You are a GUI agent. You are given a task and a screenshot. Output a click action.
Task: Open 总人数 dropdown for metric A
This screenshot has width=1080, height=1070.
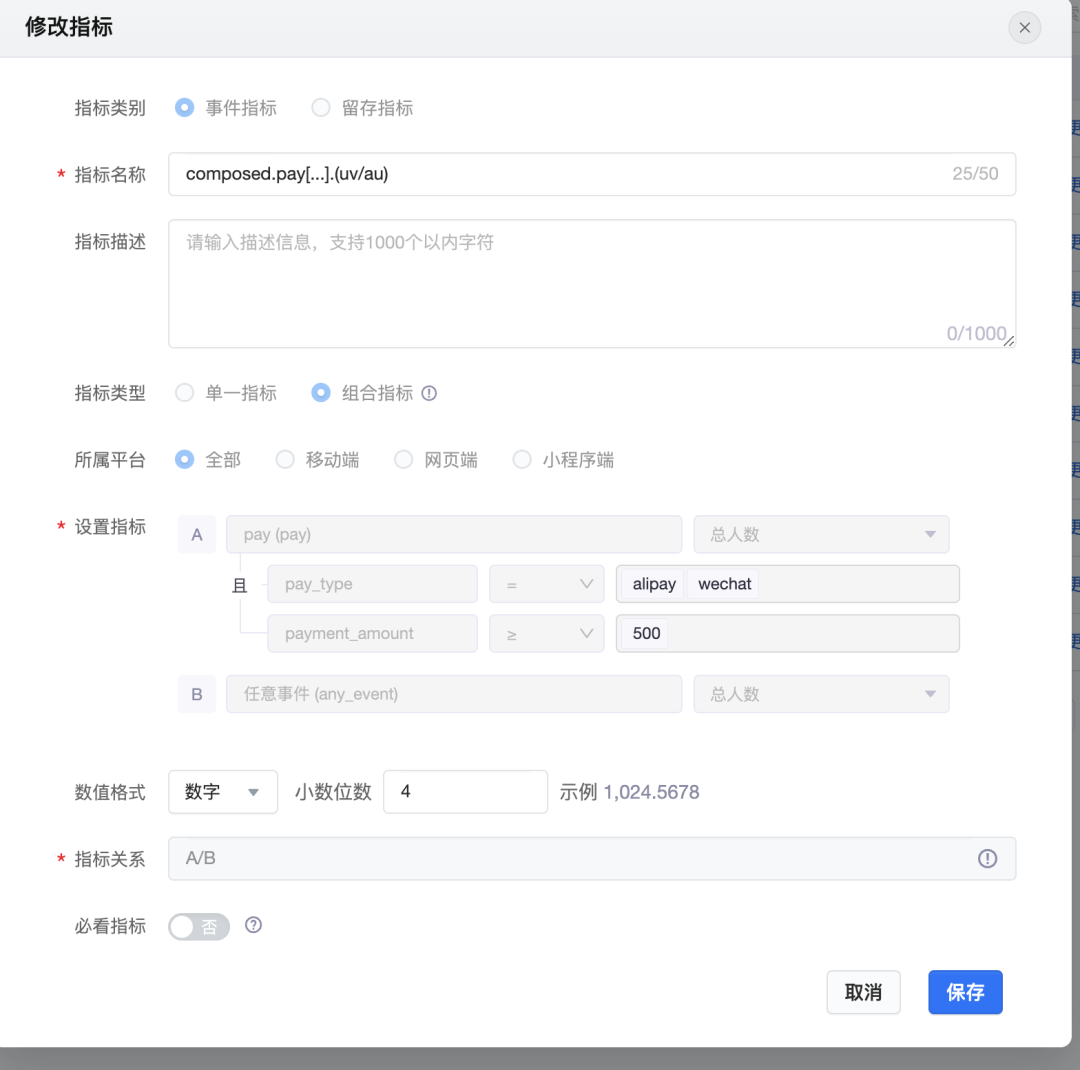(821, 535)
